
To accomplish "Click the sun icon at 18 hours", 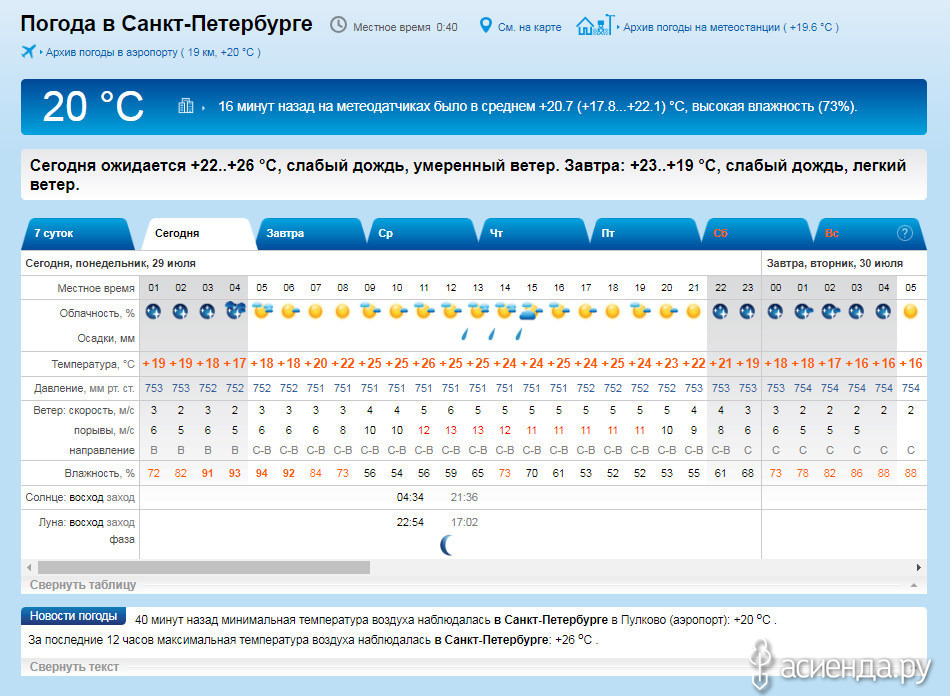I will [613, 311].
